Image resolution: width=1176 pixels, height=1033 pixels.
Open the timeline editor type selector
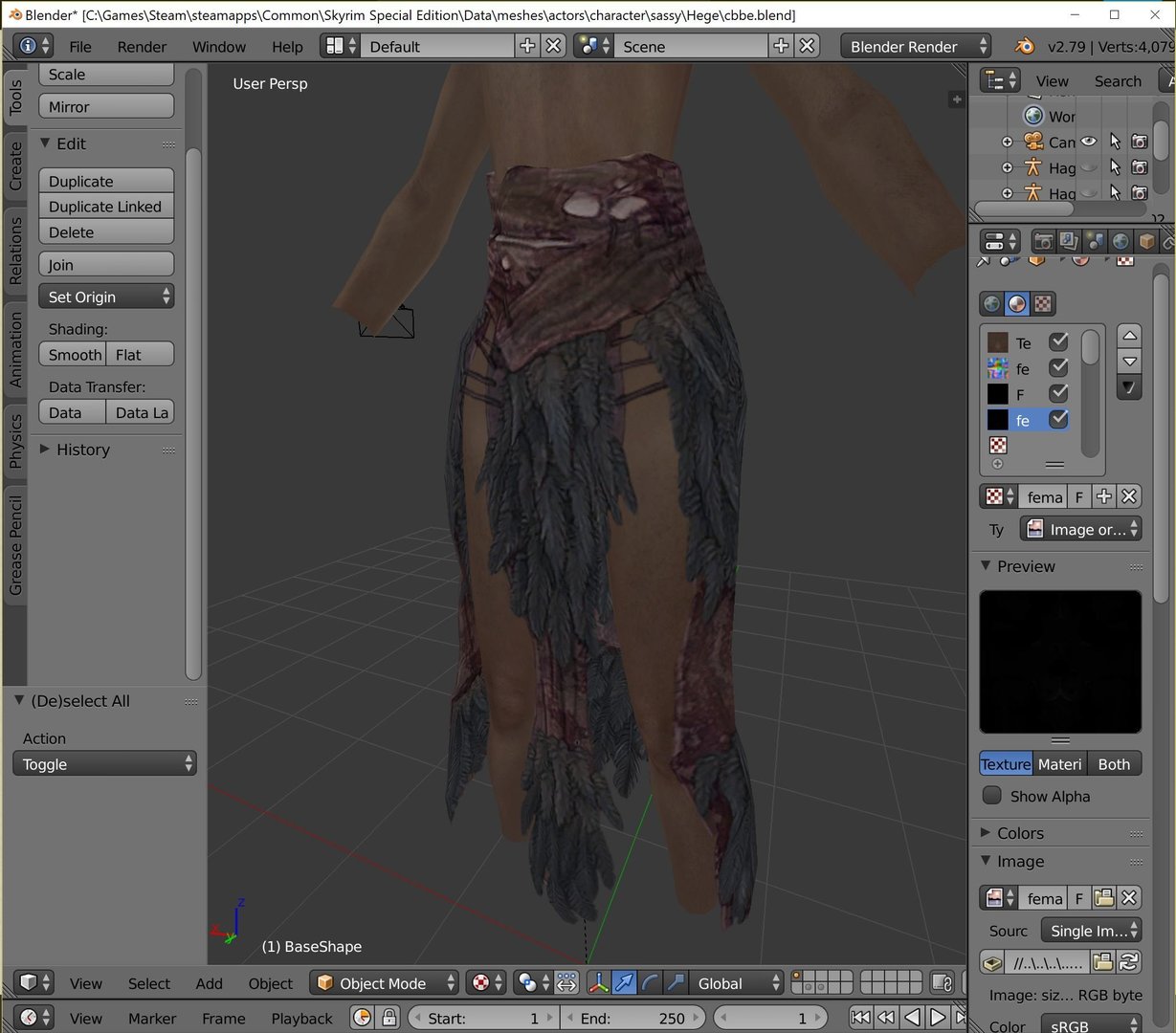click(x=35, y=1018)
